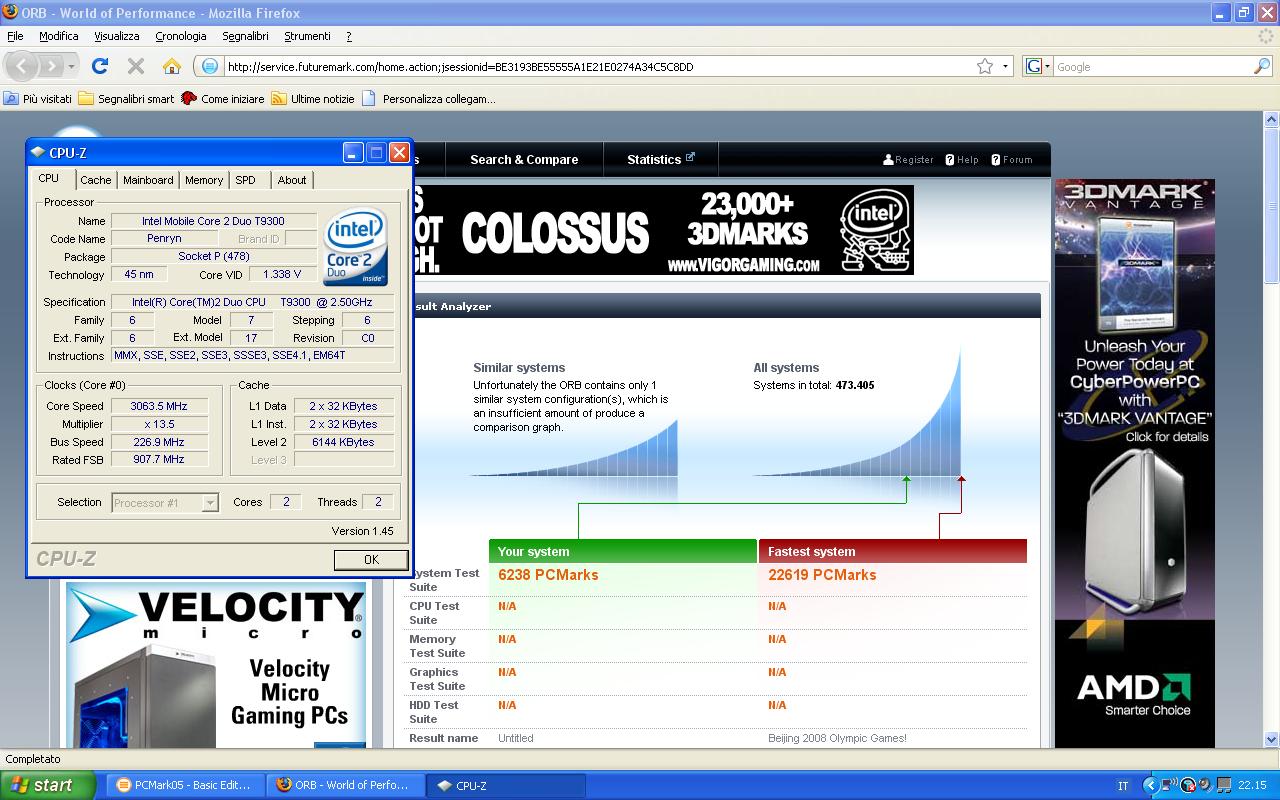Open URL bar history dropdown
Image resolution: width=1280 pixels, height=800 pixels.
(x=1006, y=66)
